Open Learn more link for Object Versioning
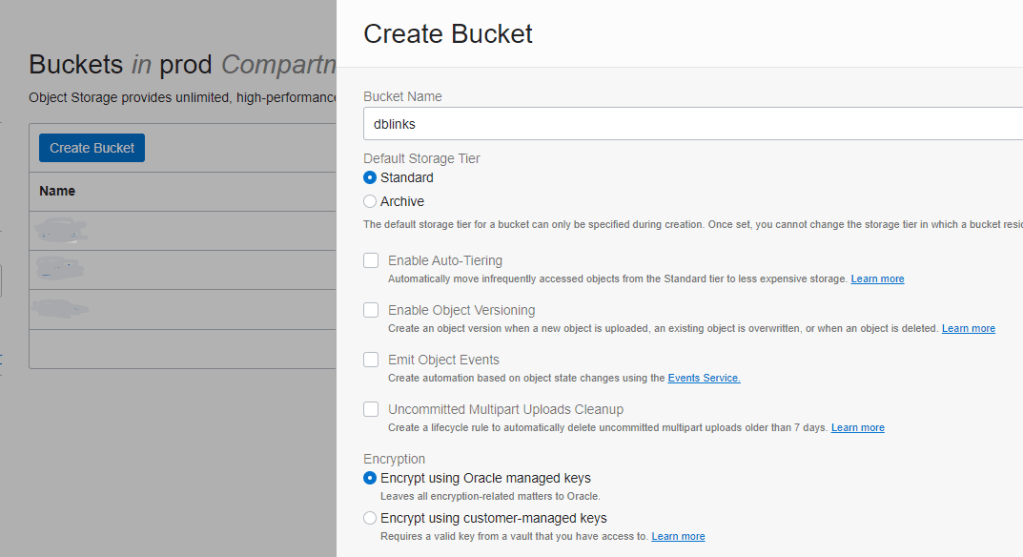This screenshot has height=557, width=1023. pos(968,329)
